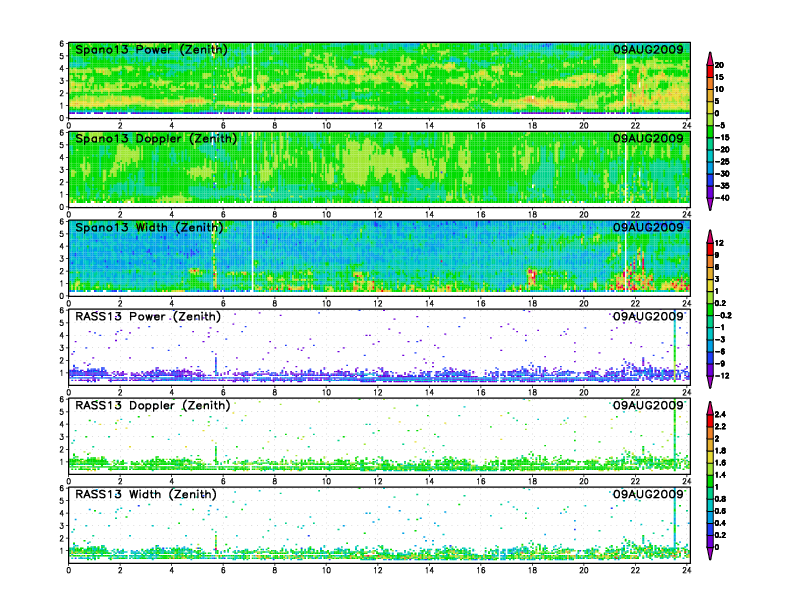Click the hour 18 tick label under Spano13 Doppler
The width and height of the screenshot is (792, 612).
pyautogui.click(x=532, y=215)
